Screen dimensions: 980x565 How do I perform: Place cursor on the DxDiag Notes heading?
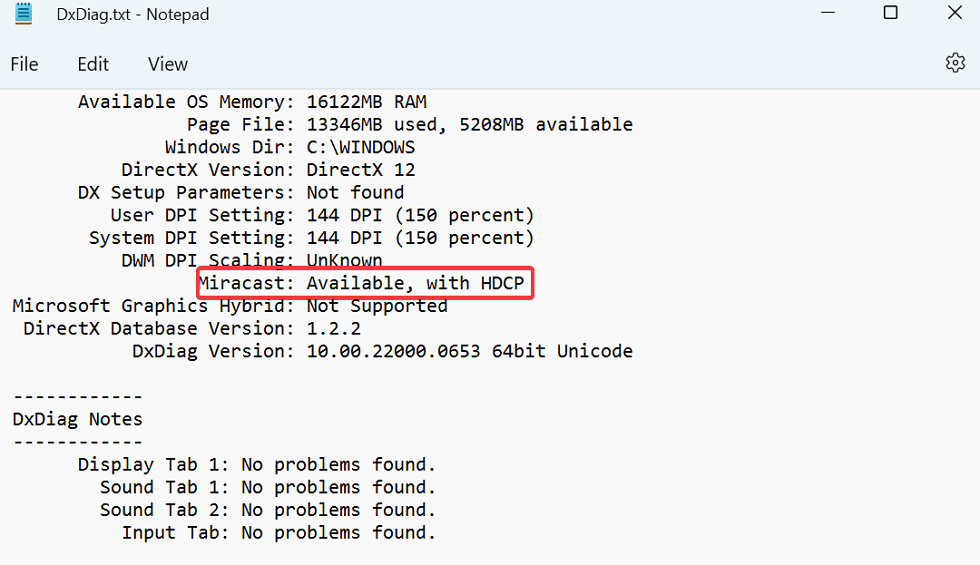click(x=77, y=419)
